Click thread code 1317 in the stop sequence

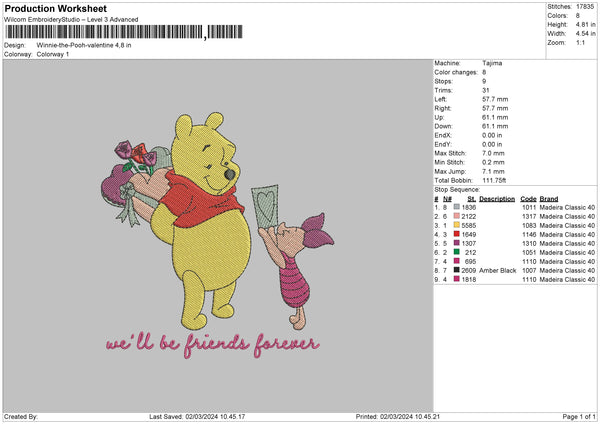pos(529,216)
